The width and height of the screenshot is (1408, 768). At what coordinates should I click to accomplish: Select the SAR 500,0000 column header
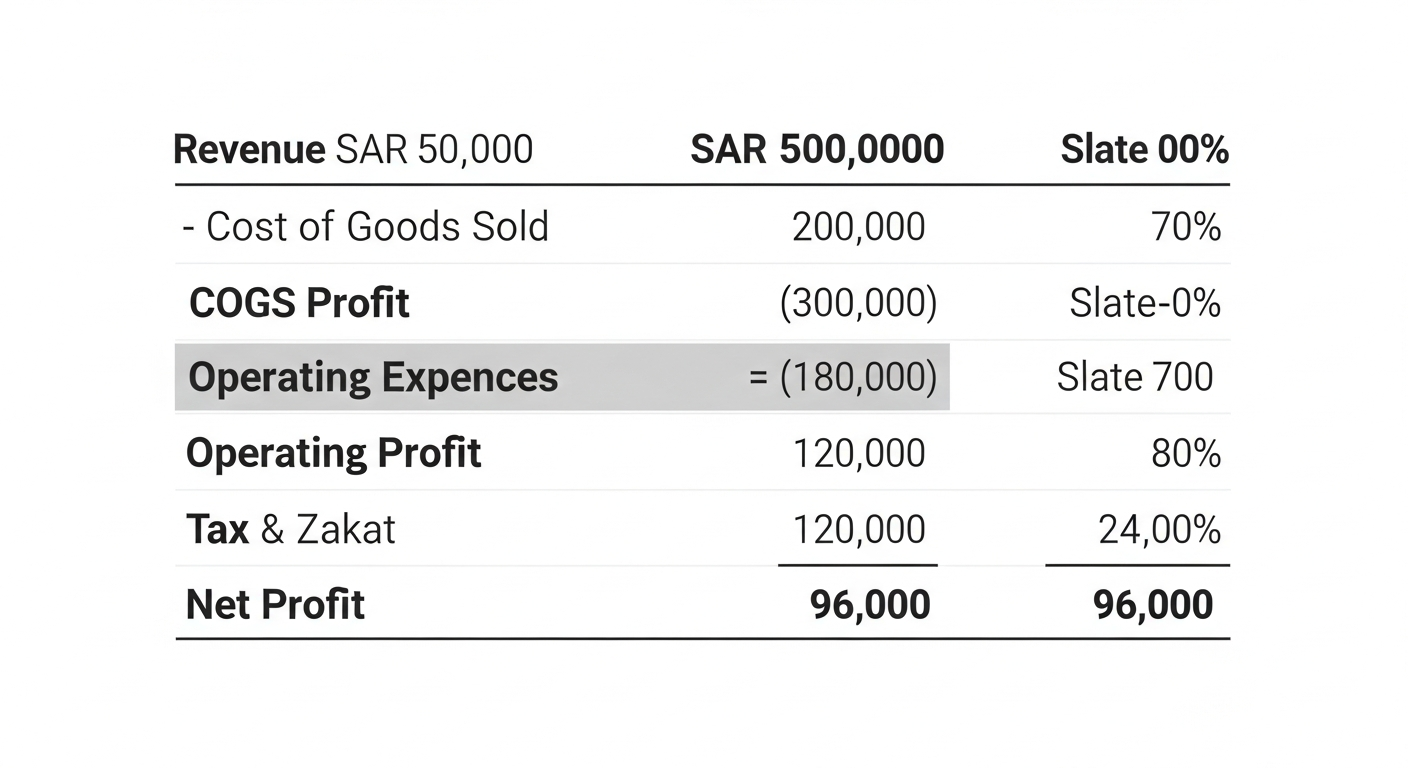pyautogui.click(x=817, y=150)
